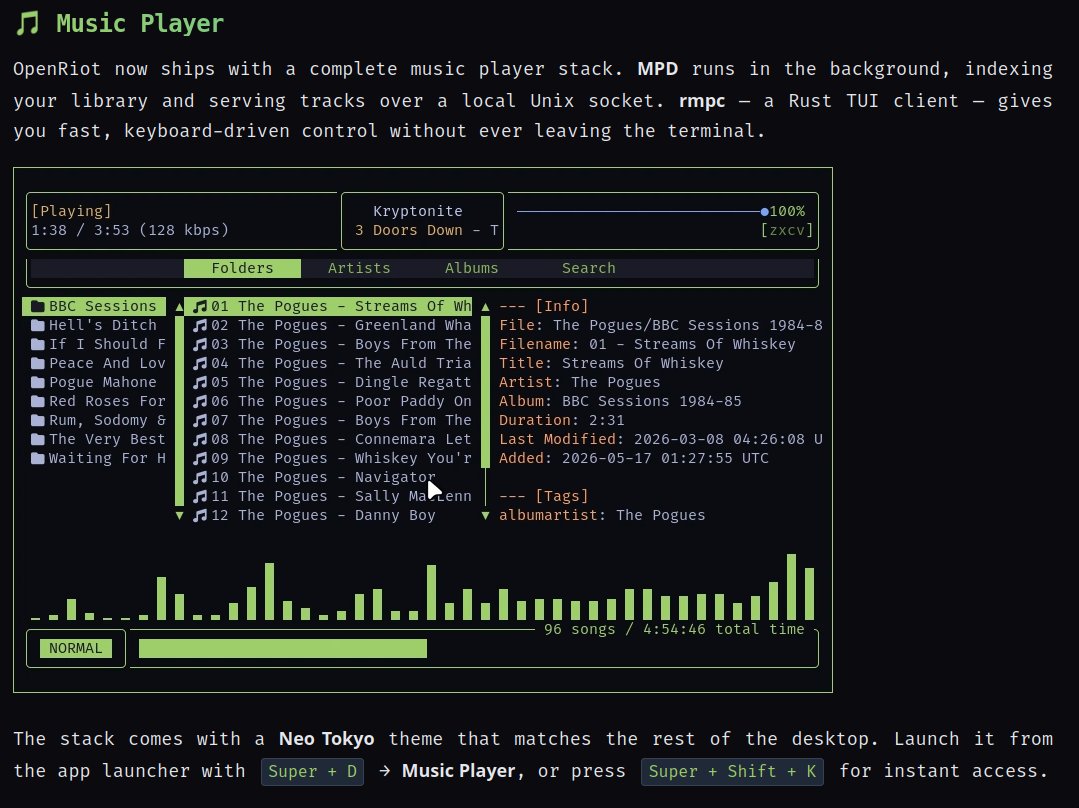
Task: Click the note icon of track 01 Streams Of Wh
Action: pos(200,306)
